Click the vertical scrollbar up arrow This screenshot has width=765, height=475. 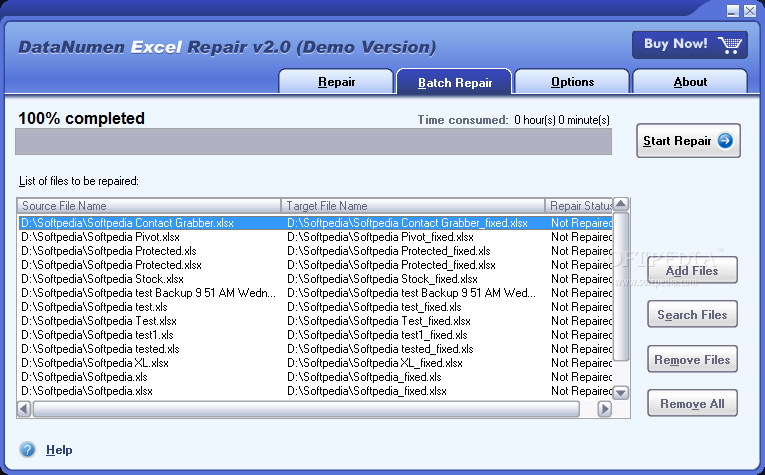pos(621,204)
